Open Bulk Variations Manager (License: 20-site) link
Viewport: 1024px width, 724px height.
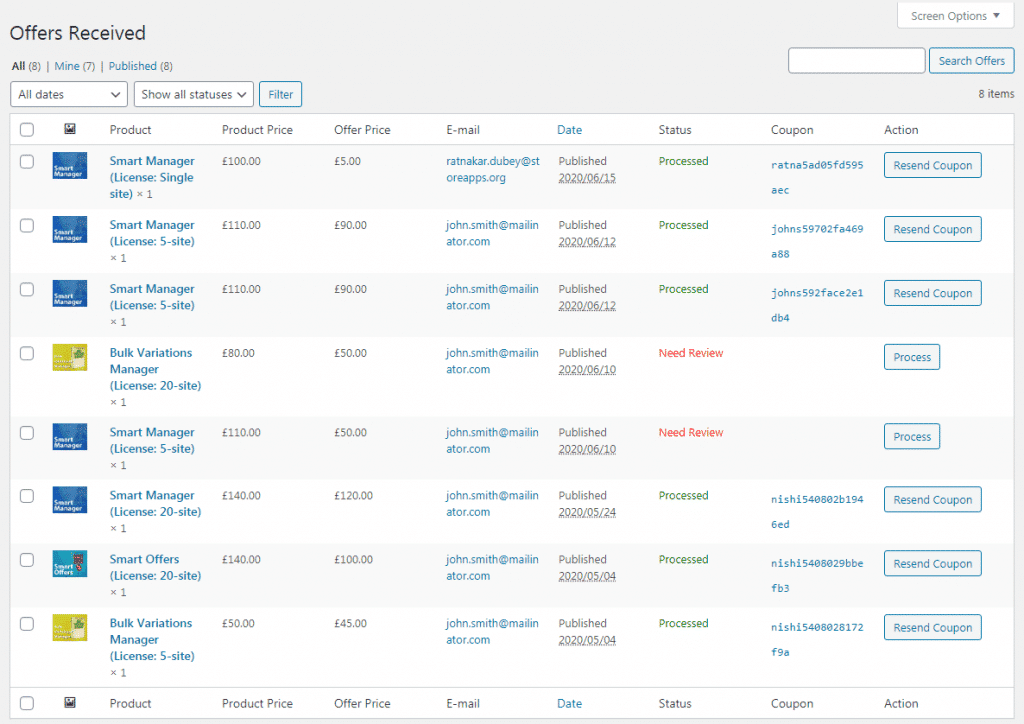155,369
